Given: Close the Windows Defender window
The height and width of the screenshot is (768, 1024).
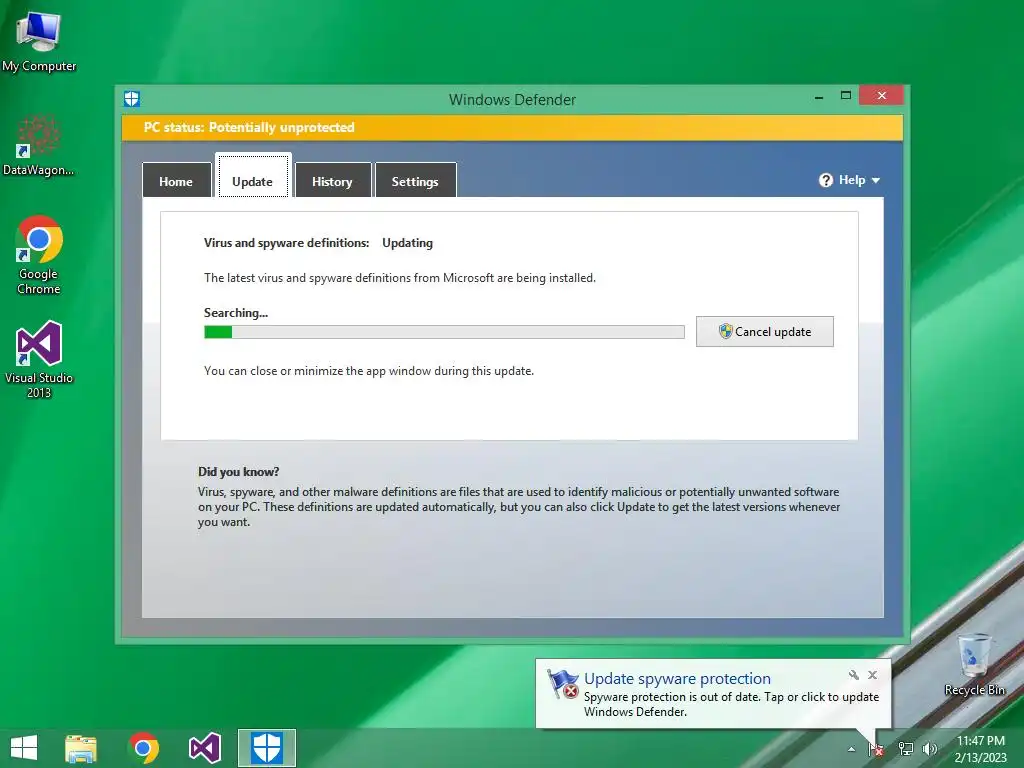Looking at the screenshot, I should 882,95.
